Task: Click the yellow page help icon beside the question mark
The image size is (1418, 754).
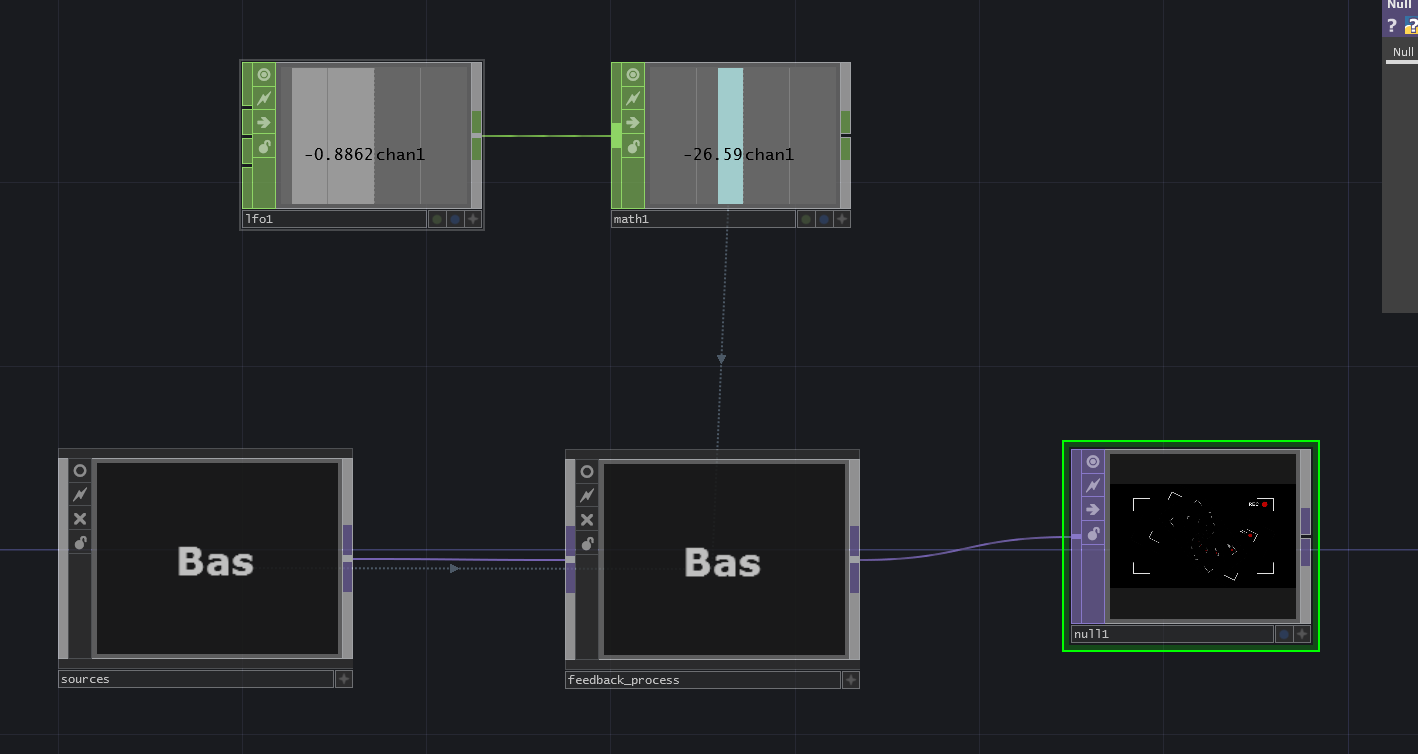Action: tap(1409, 24)
